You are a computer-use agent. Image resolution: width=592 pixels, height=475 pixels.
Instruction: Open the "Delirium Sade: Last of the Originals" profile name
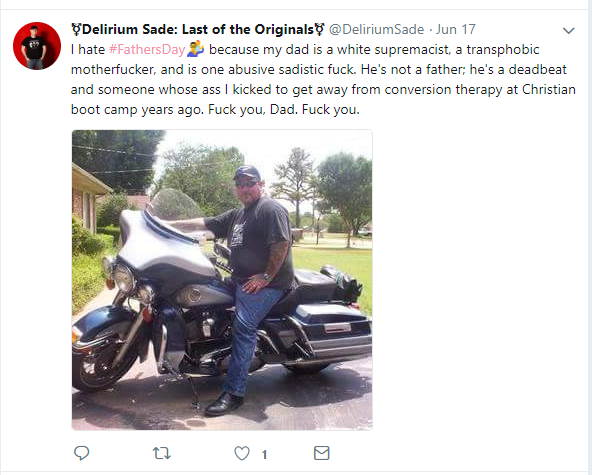tap(198, 29)
